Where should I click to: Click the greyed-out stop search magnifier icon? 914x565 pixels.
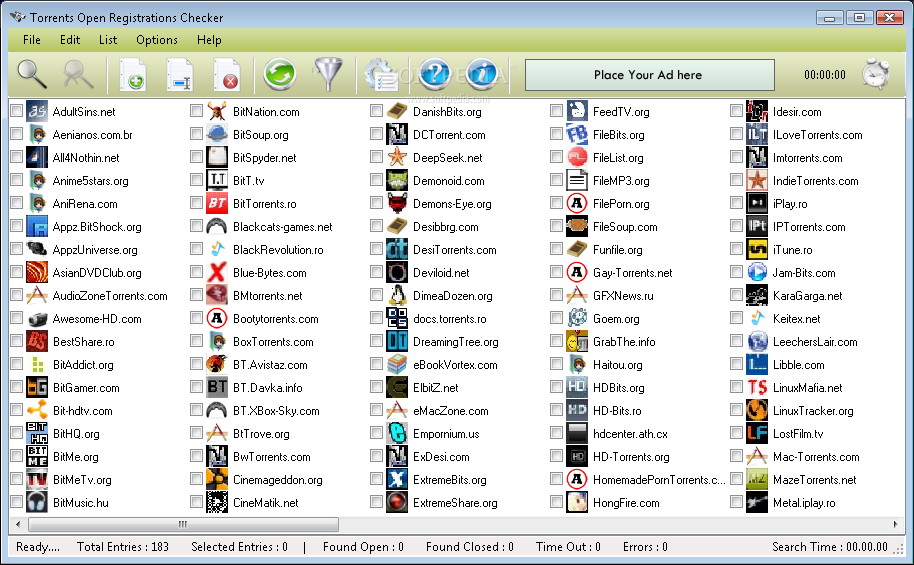[78, 74]
